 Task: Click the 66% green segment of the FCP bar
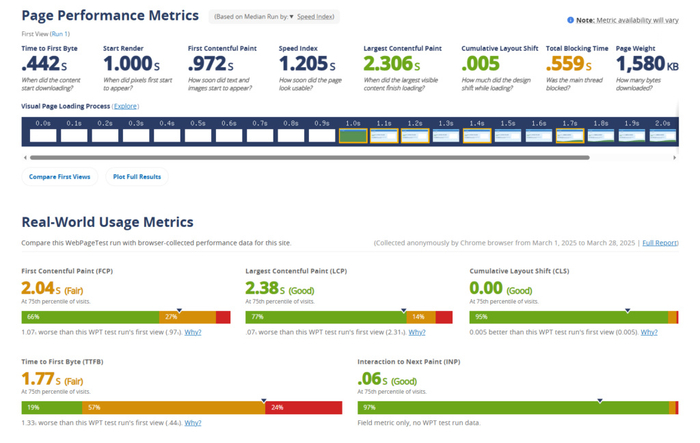(90, 317)
